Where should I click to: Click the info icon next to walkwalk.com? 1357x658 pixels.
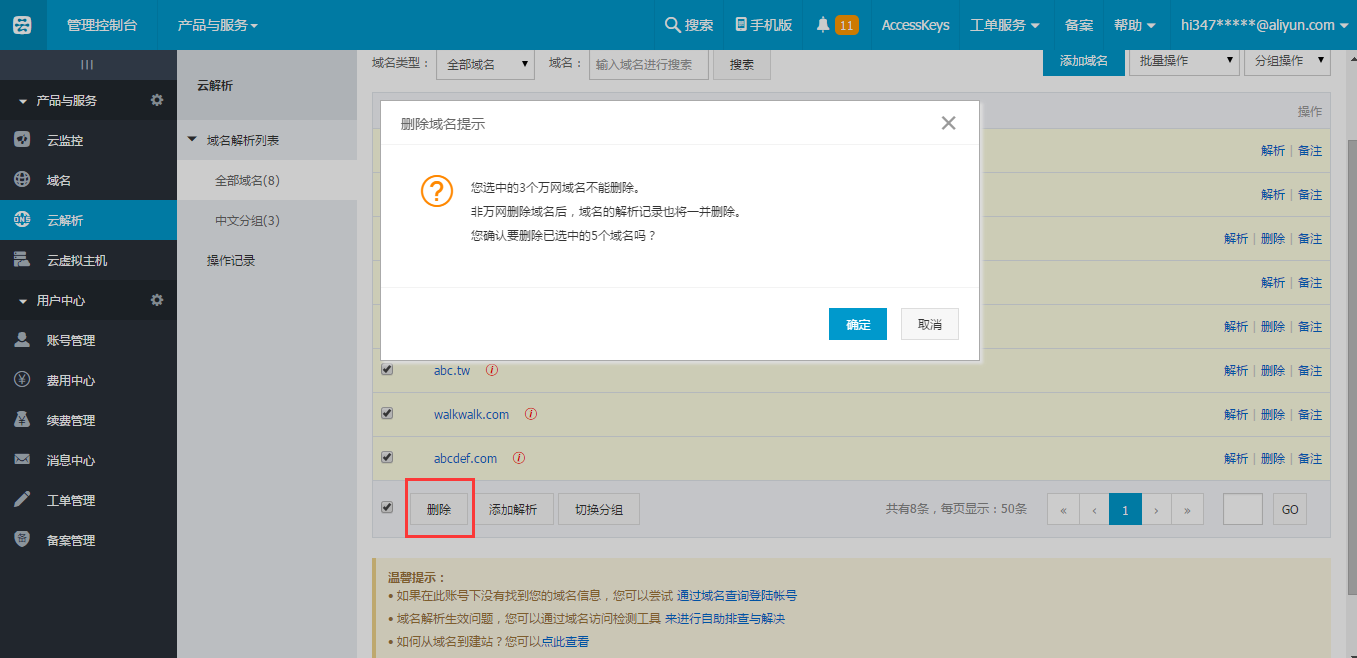531,414
